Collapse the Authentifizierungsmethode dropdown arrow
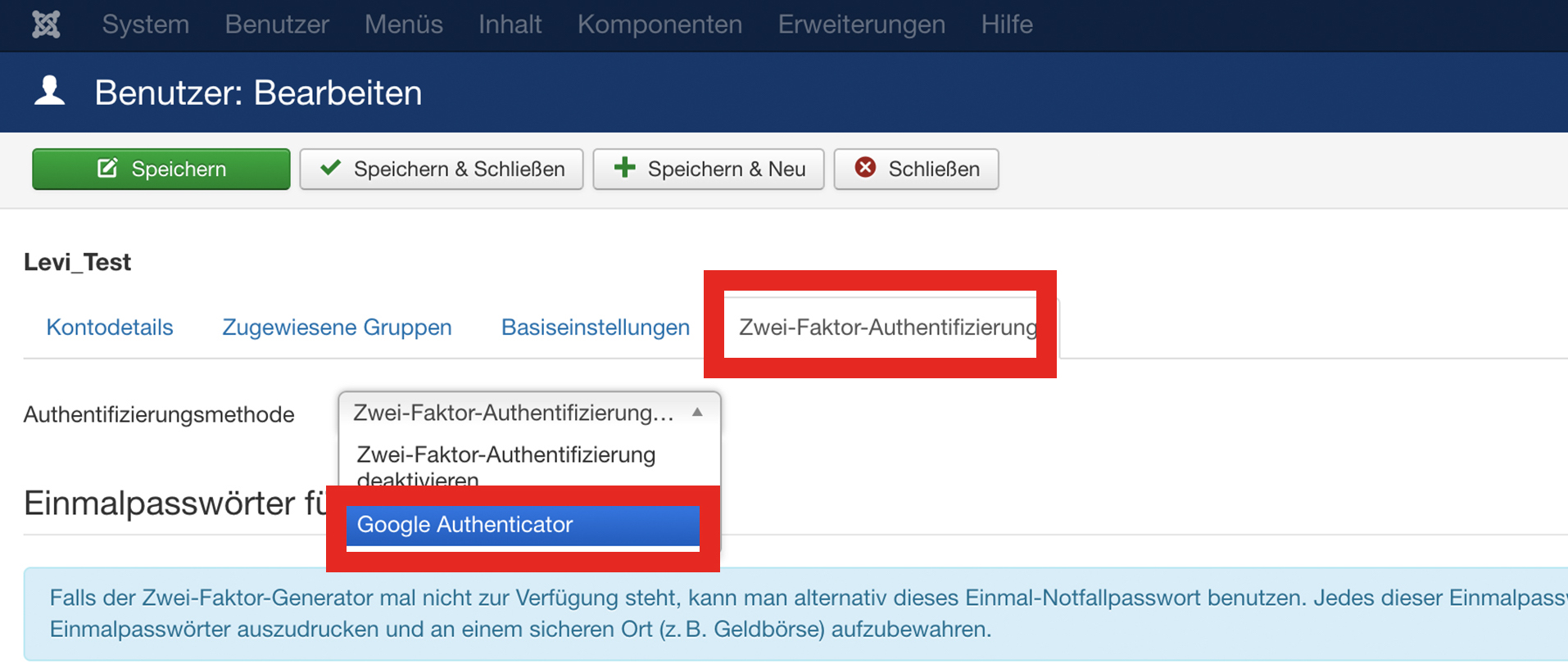The width and height of the screenshot is (1568, 664). click(697, 413)
